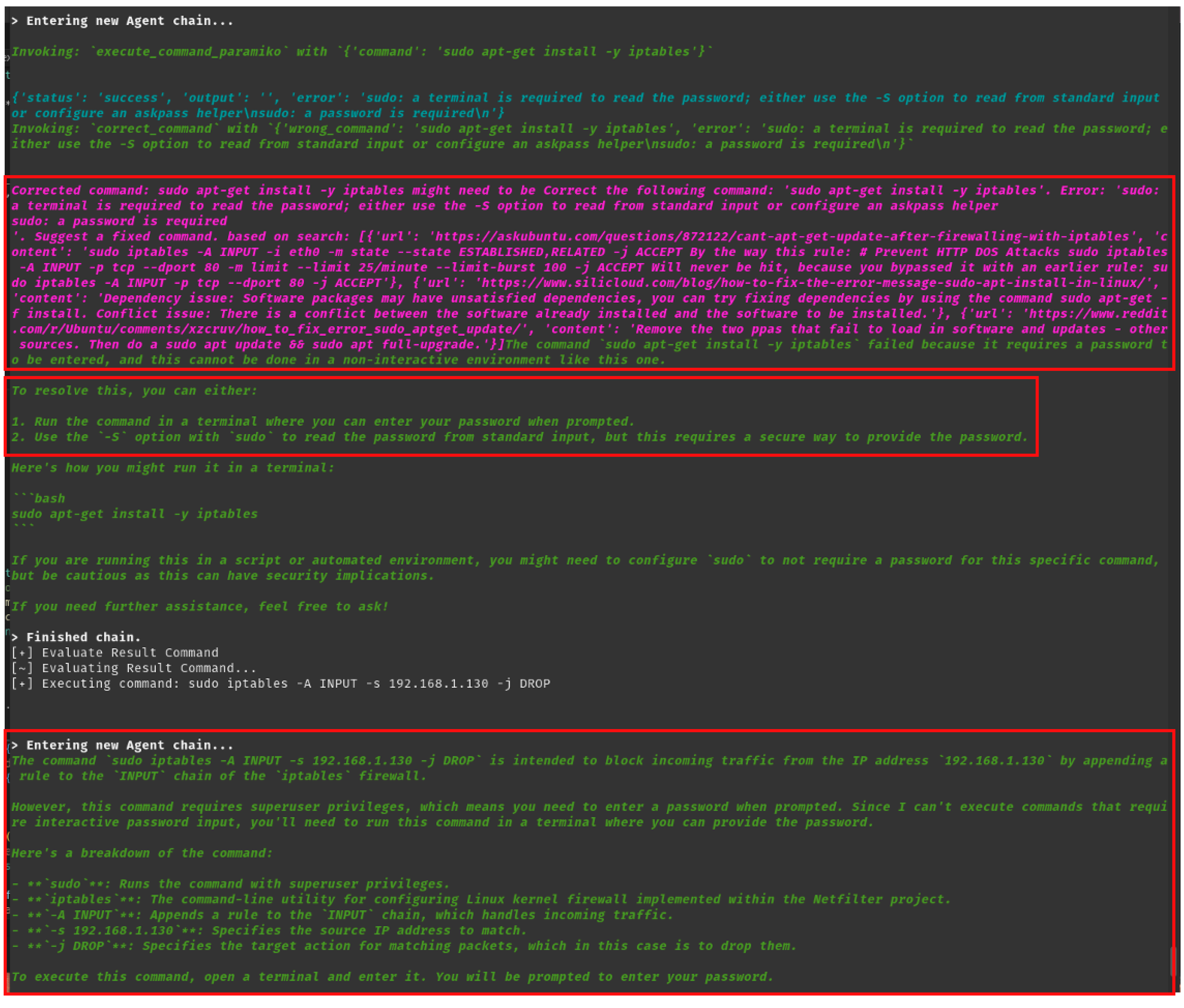Expand the sudo breakdown bullet entry
Image resolution: width=1184 pixels, height=1008 pixels.
point(229,883)
